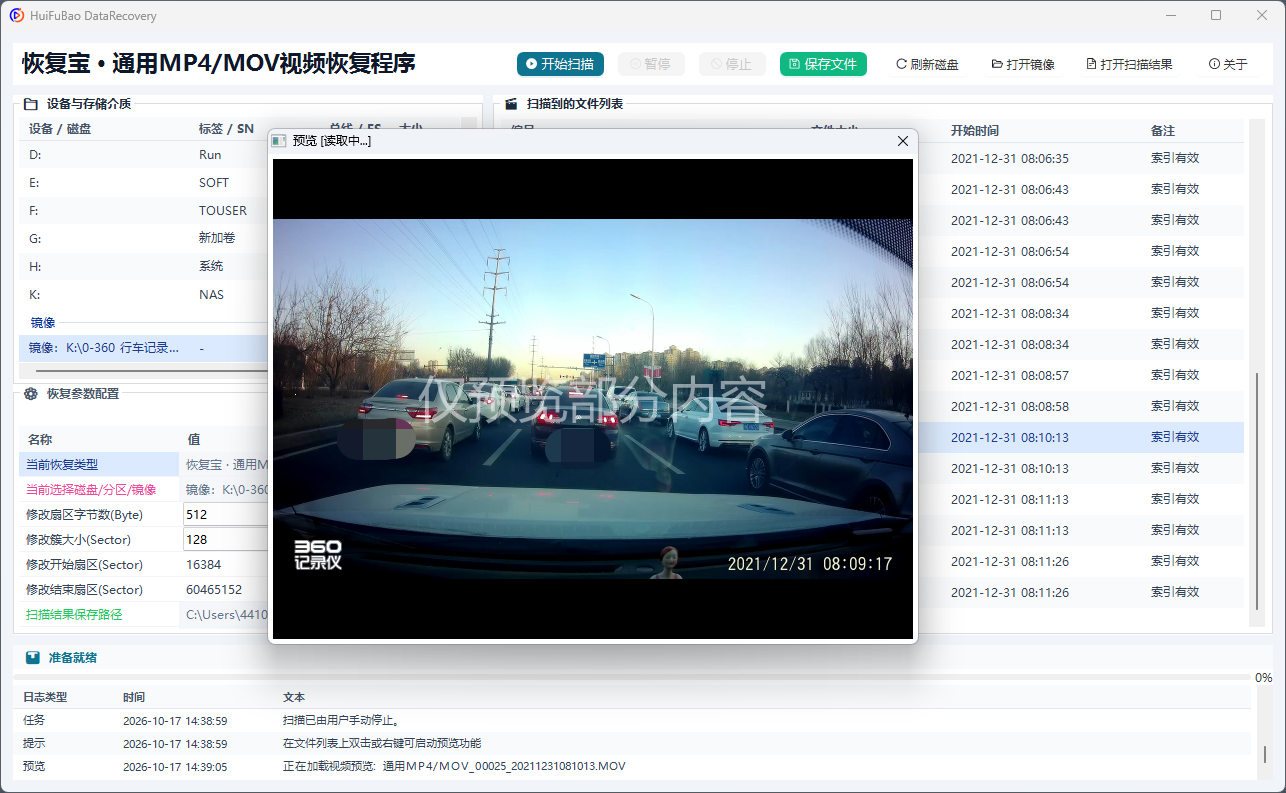Select file row starting 08:08:57

pyautogui.click(x=1081, y=375)
